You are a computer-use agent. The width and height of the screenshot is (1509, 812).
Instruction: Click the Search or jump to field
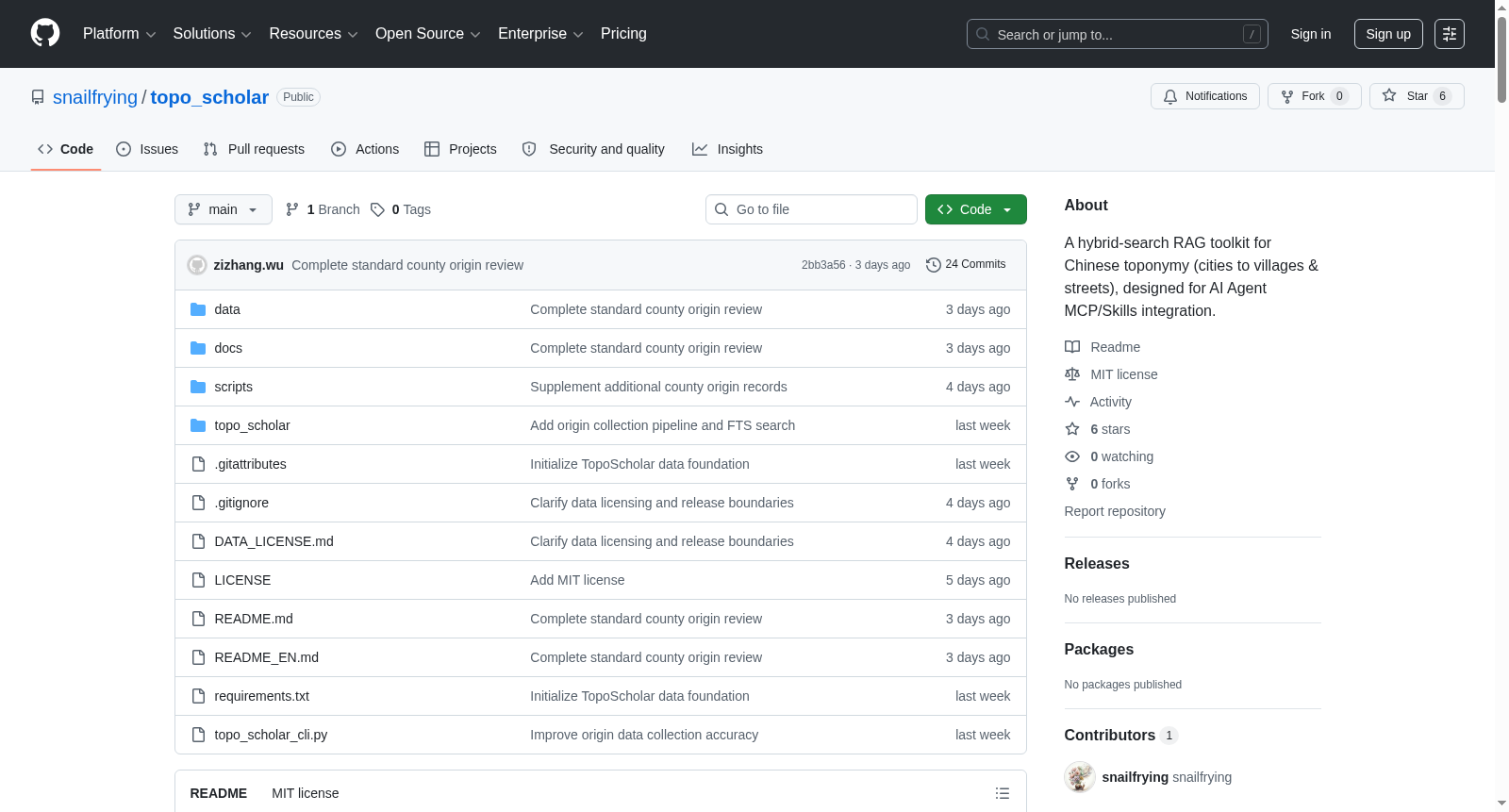click(1118, 34)
